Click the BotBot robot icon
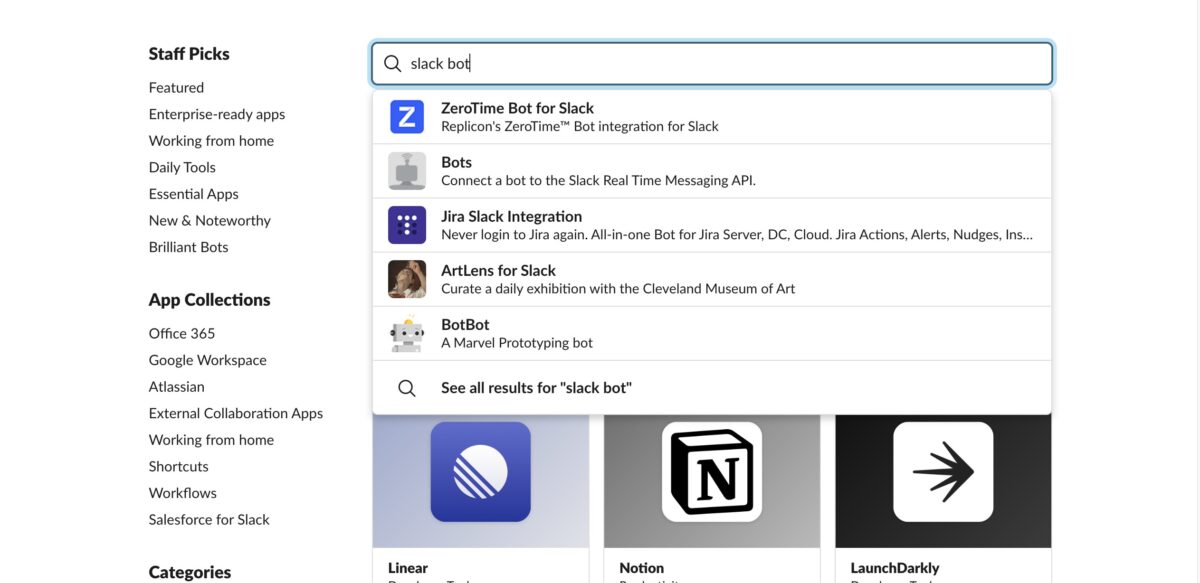Screen dimensions: 1200x583 click(407, 333)
